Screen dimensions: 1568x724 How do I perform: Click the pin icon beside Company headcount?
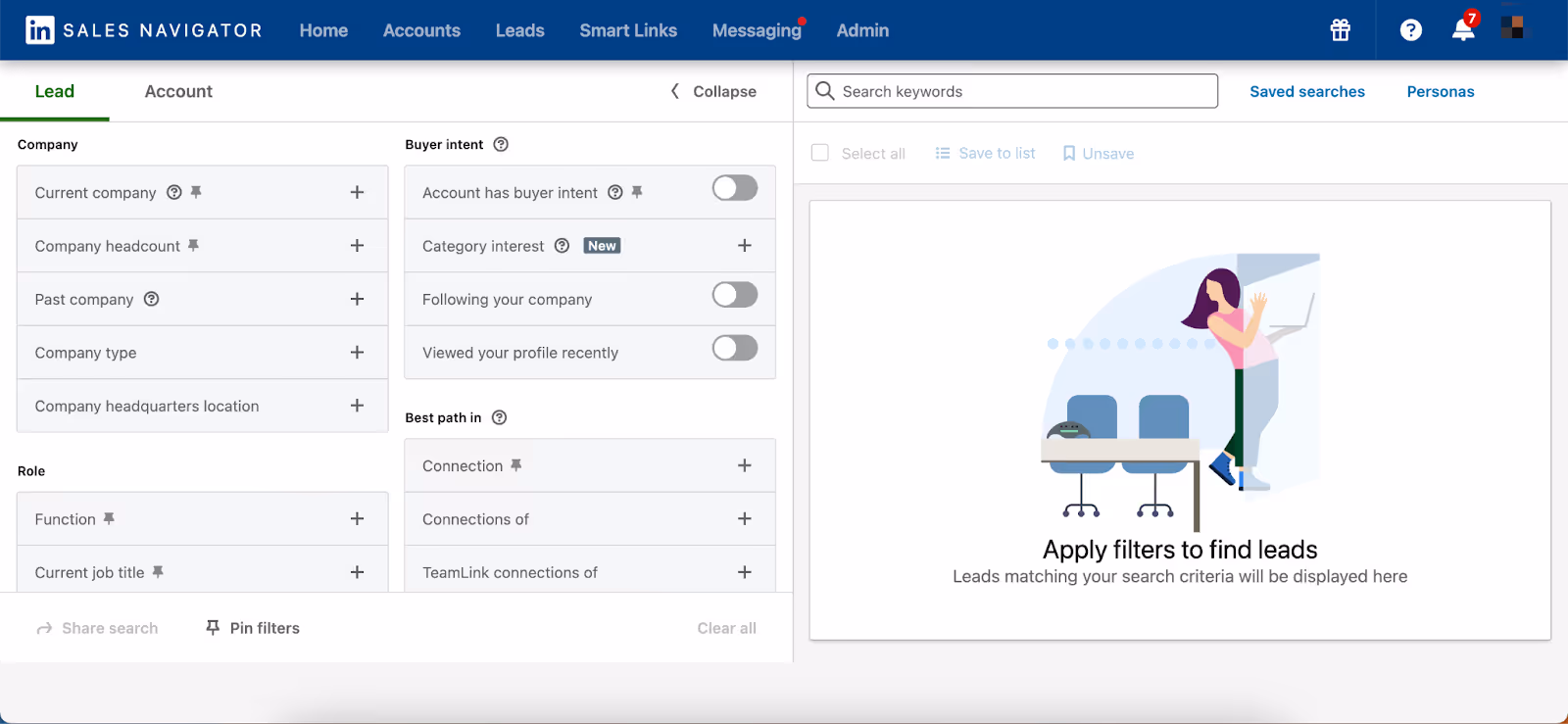click(x=193, y=245)
